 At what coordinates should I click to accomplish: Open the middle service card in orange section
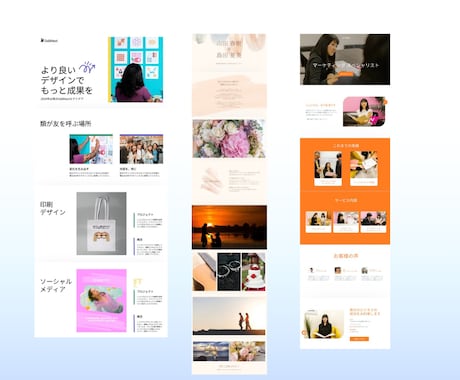click(x=346, y=222)
